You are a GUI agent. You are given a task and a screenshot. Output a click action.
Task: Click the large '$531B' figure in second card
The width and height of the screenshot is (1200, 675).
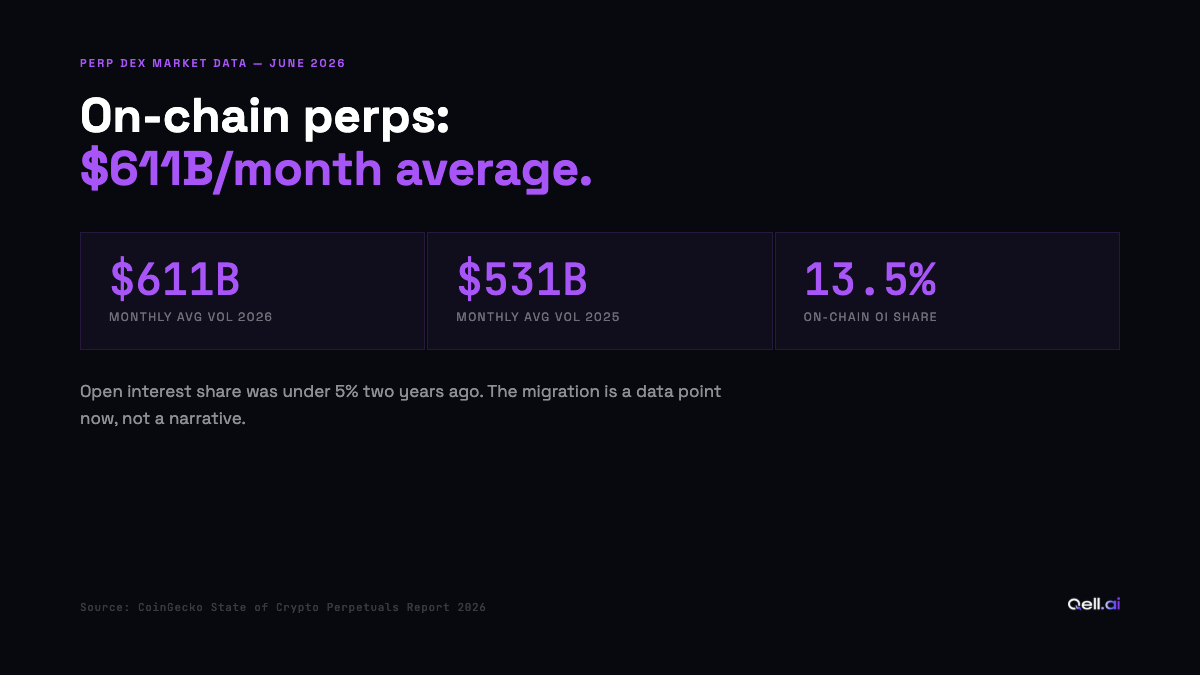click(522, 279)
